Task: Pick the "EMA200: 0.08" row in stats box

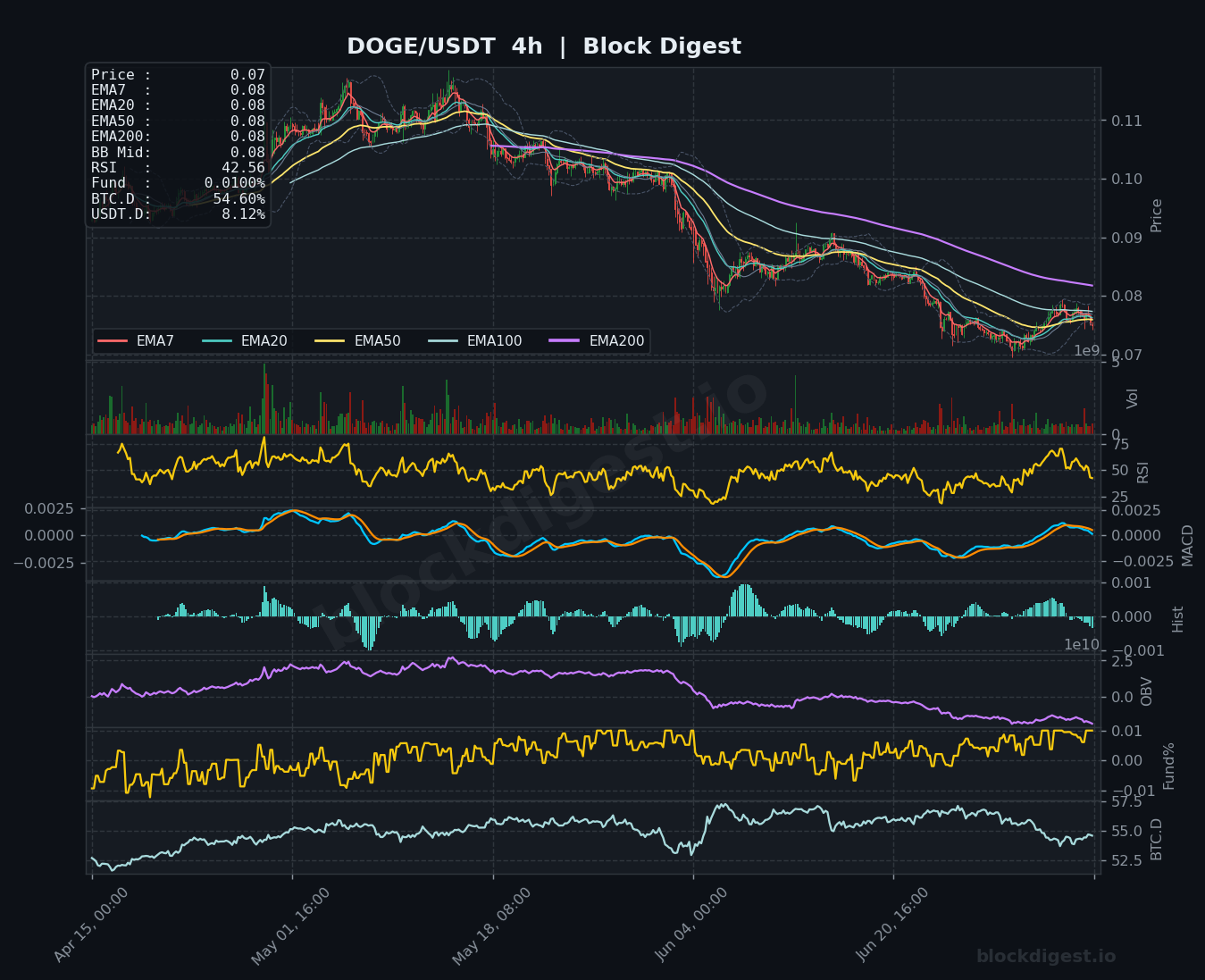Action: tap(178, 137)
